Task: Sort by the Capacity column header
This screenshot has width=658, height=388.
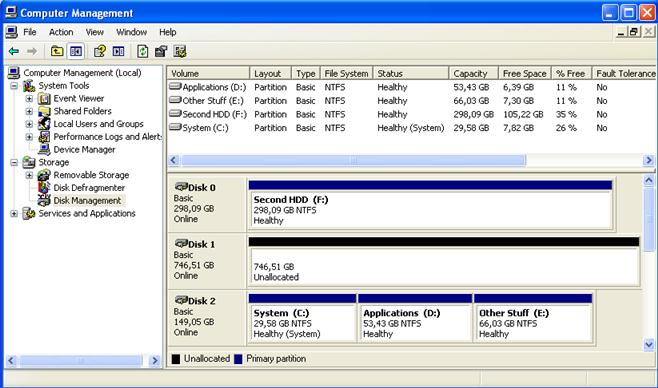Action: [473, 73]
